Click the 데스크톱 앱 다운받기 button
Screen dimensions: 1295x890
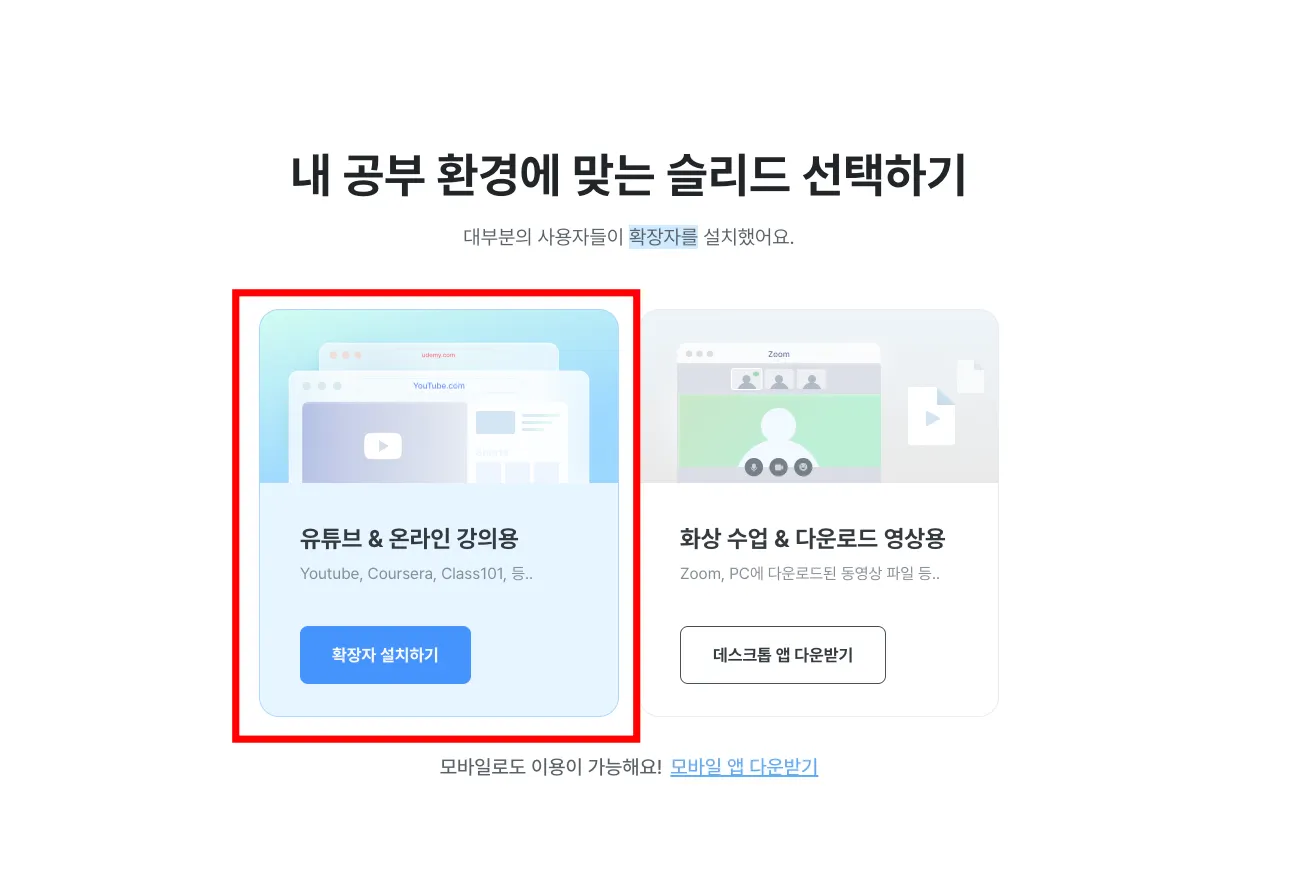[783, 655]
